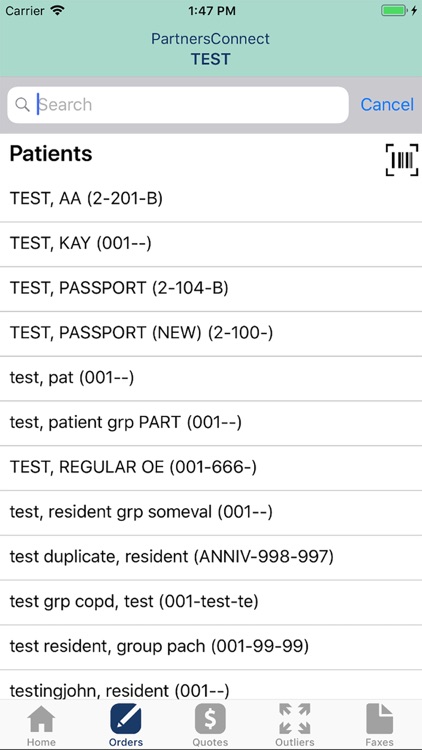Open the Faxes document icon
The width and height of the screenshot is (422, 750).
click(379, 719)
